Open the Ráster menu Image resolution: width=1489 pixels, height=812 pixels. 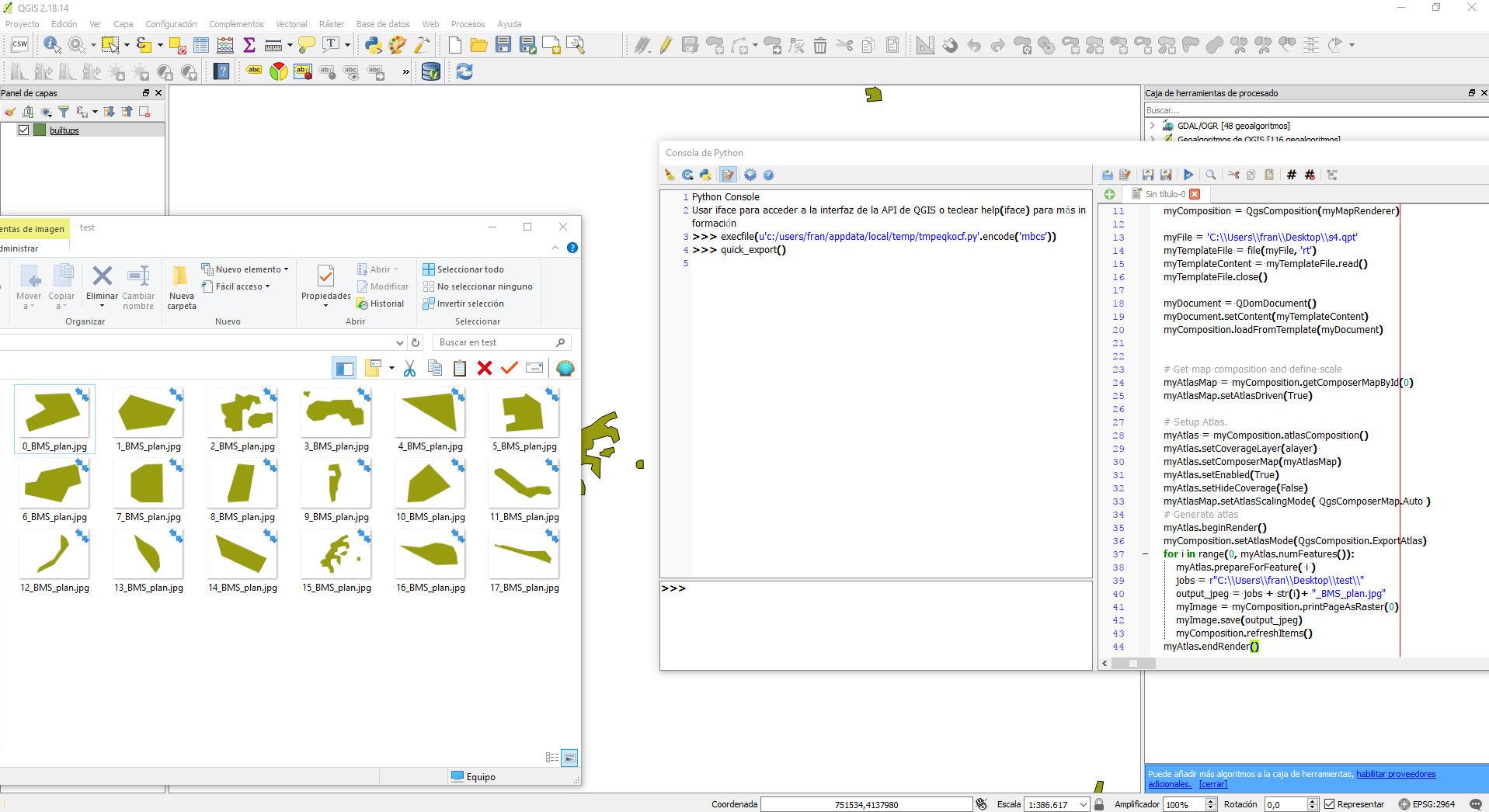click(x=331, y=24)
